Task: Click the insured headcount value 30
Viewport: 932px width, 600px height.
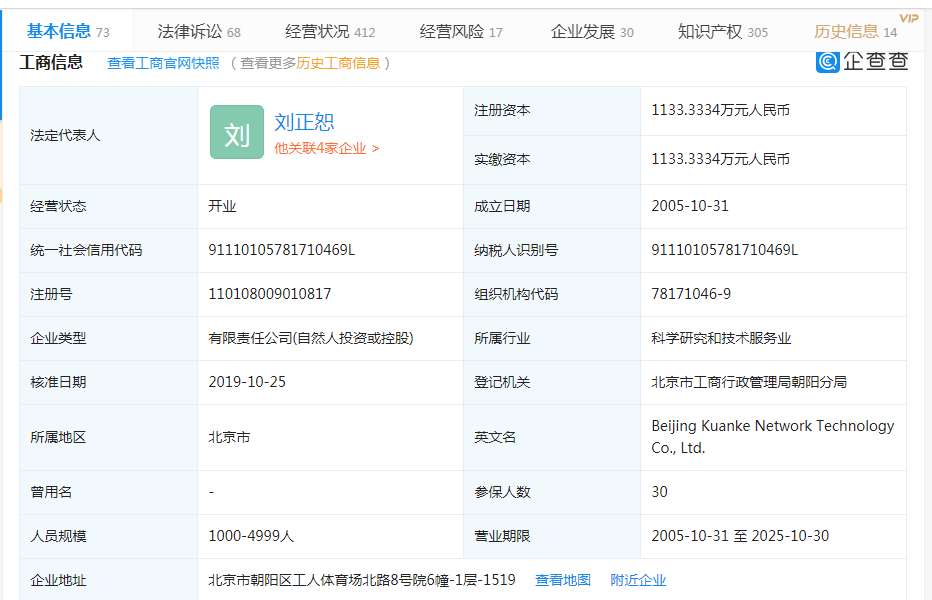Action: pos(659,492)
